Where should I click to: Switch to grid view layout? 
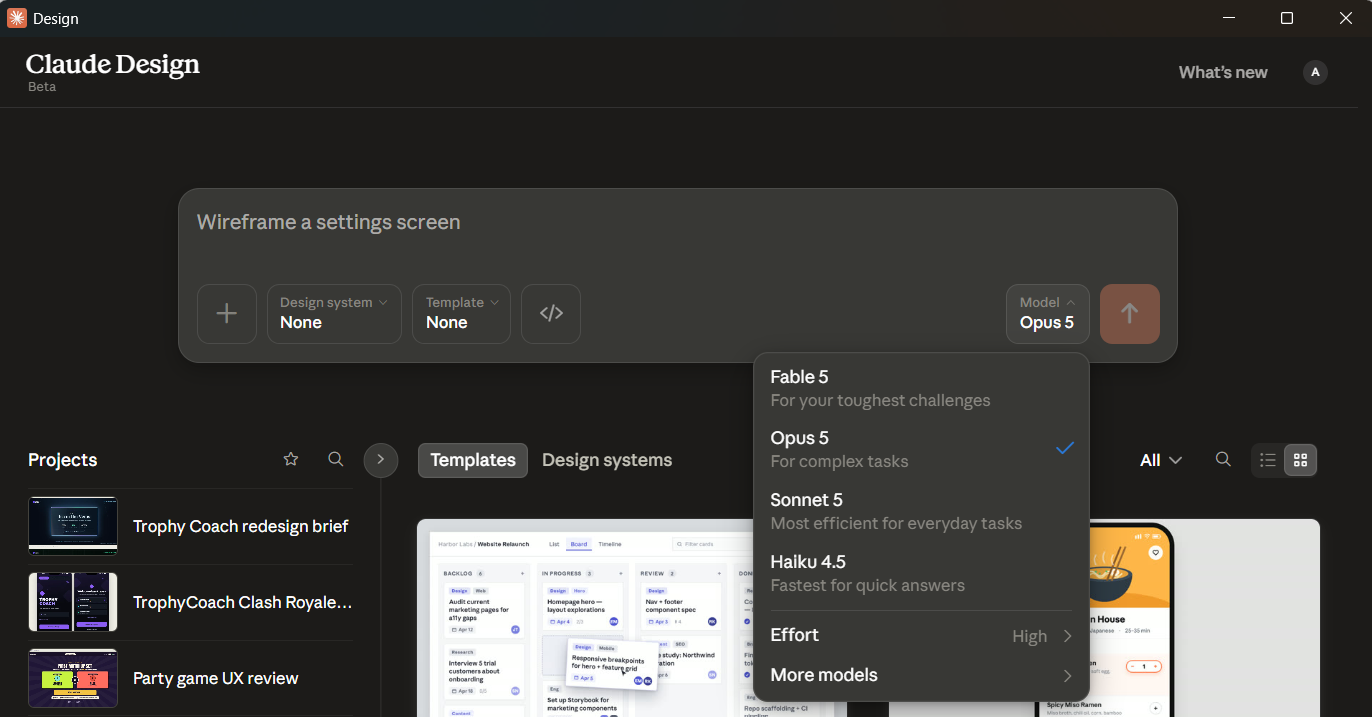tap(1300, 460)
